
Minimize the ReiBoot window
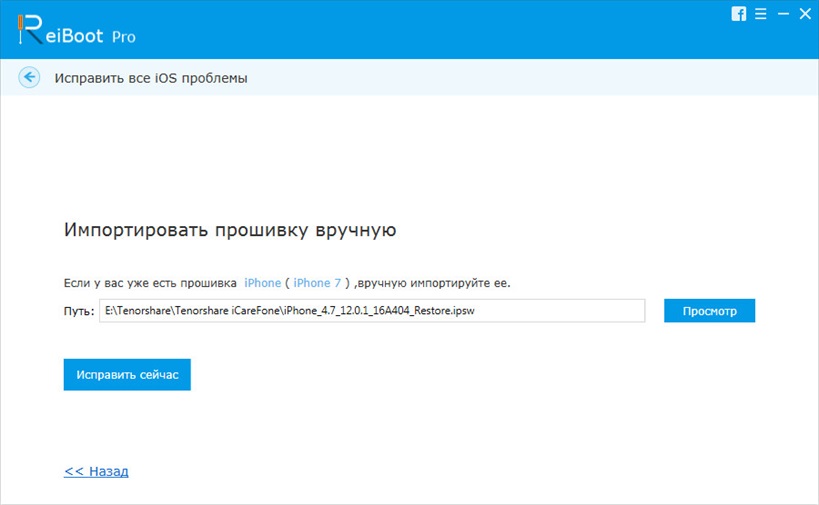[x=781, y=14]
